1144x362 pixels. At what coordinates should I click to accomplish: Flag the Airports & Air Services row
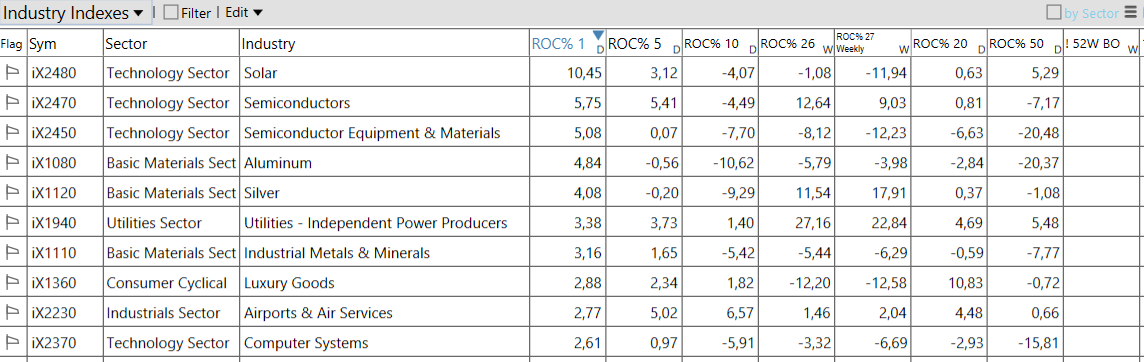pyautogui.click(x=12, y=312)
